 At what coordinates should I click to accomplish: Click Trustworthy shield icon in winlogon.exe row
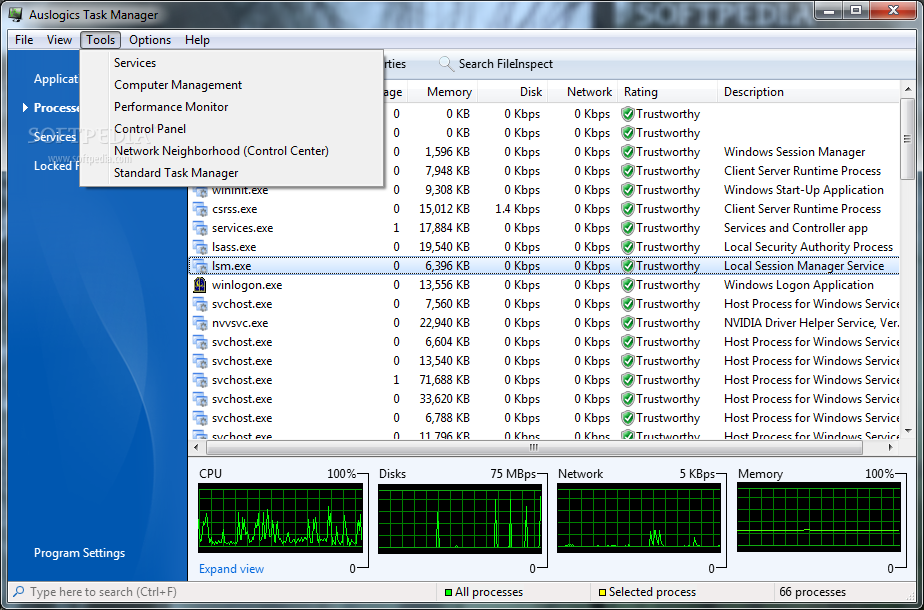click(x=628, y=285)
